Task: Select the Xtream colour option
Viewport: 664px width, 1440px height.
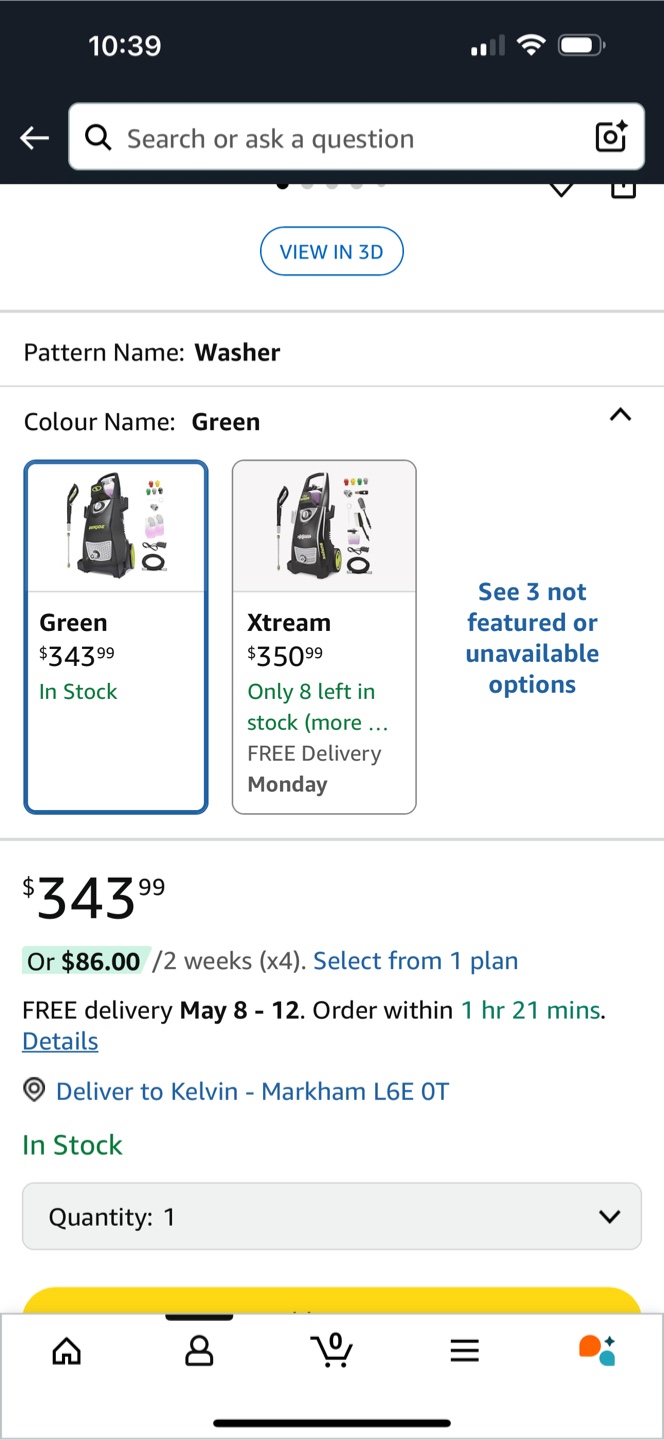Action: (x=324, y=637)
